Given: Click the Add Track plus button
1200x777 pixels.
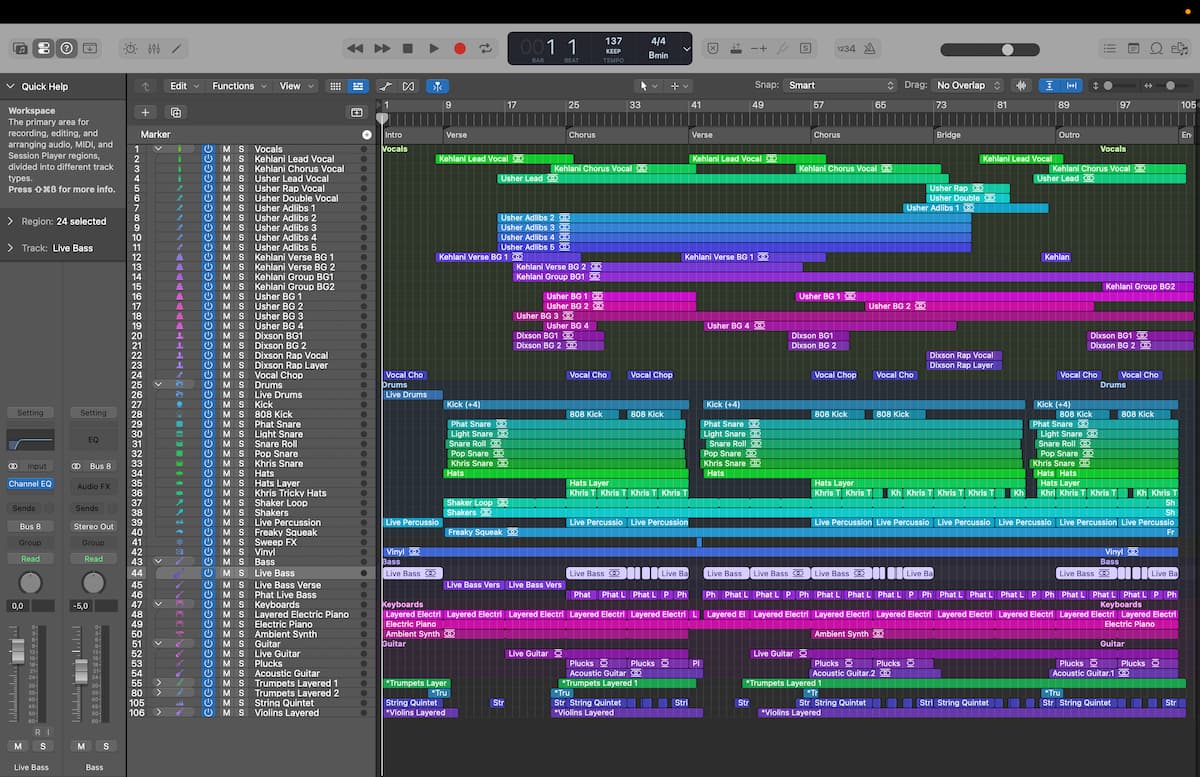Looking at the screenshot, I should coord(145,112).
